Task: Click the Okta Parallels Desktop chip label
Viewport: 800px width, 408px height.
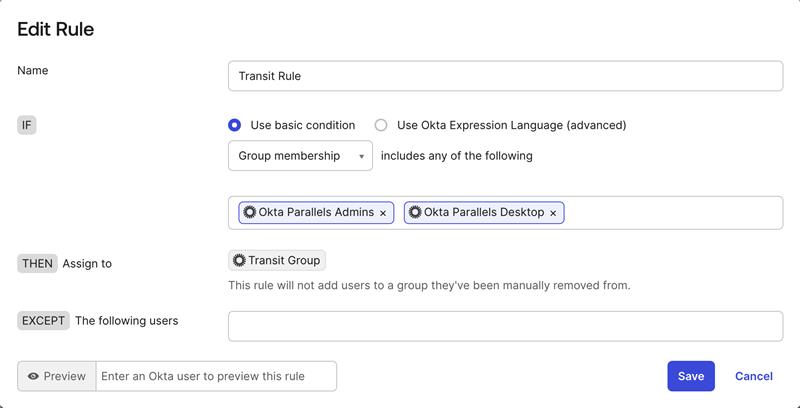Action: 484,212
